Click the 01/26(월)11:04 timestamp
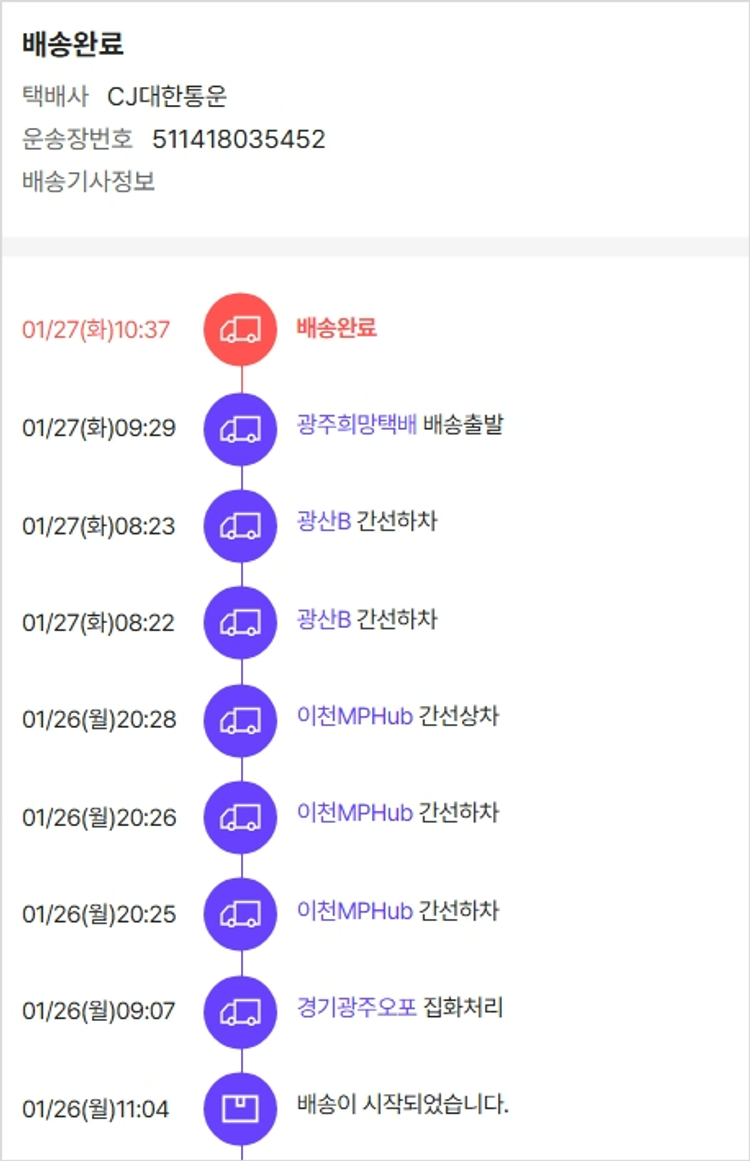This screenshot has height=1161, width=750. (96, 1109)
